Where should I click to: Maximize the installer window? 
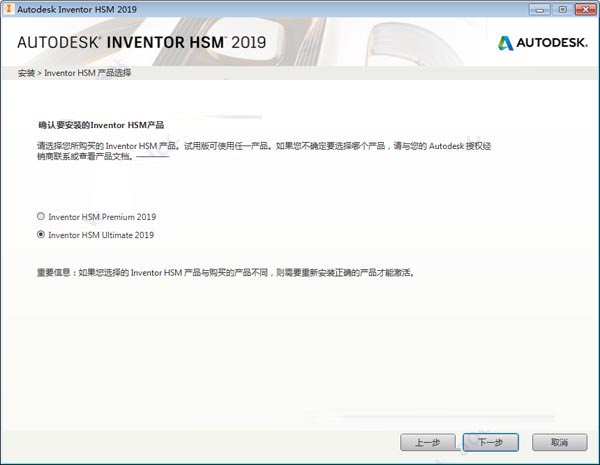(562, 9)
